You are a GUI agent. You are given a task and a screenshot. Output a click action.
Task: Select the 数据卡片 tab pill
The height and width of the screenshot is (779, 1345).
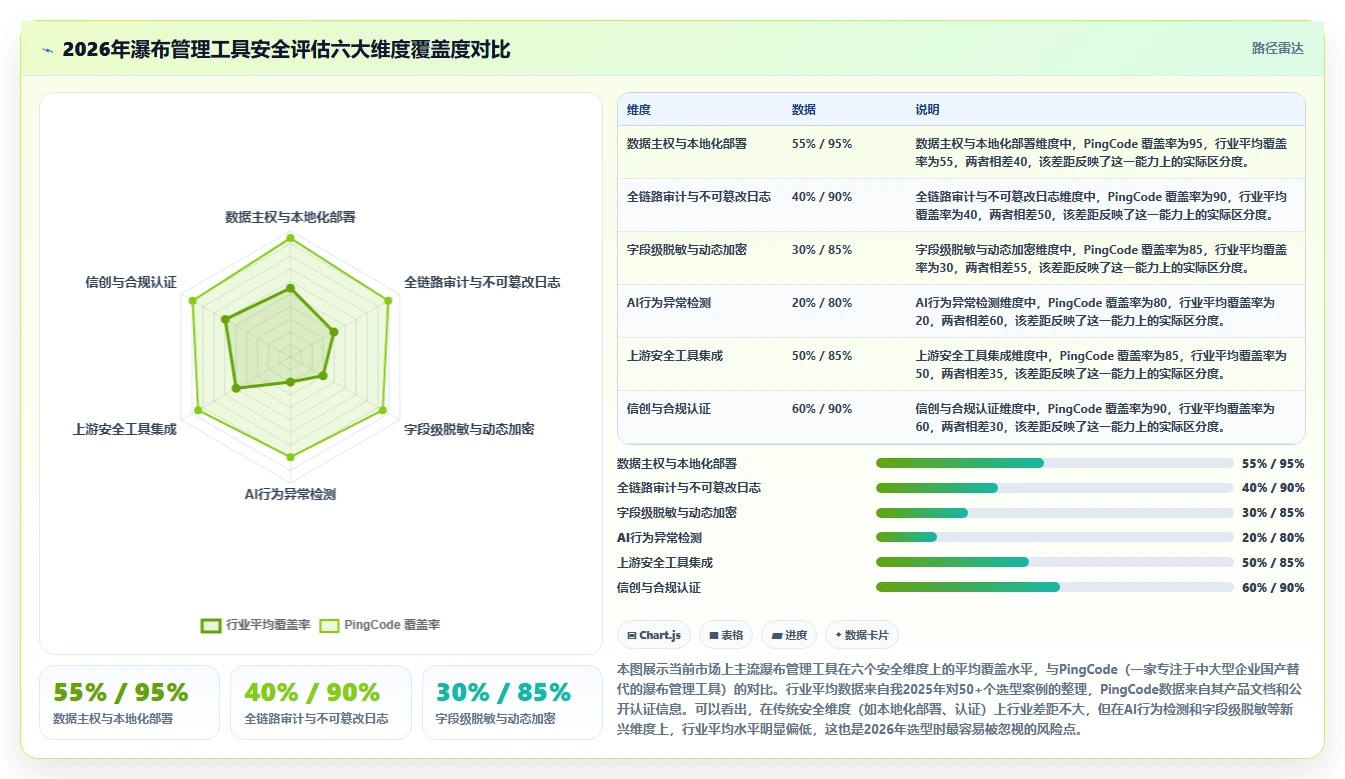click(x=861, y=635)
